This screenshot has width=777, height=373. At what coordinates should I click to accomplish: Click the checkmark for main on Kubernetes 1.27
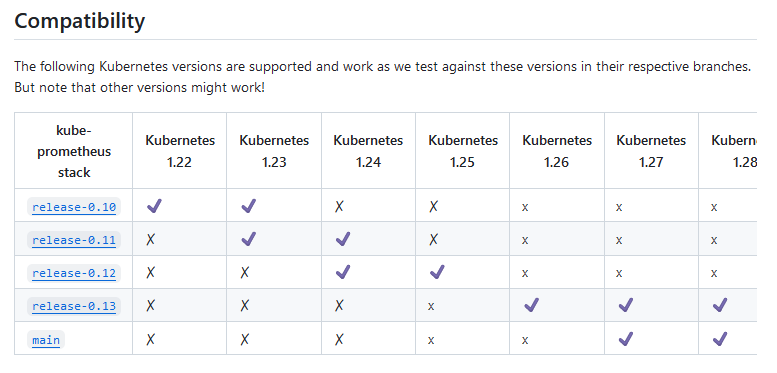pyautogui.click(x=625, y=338)
